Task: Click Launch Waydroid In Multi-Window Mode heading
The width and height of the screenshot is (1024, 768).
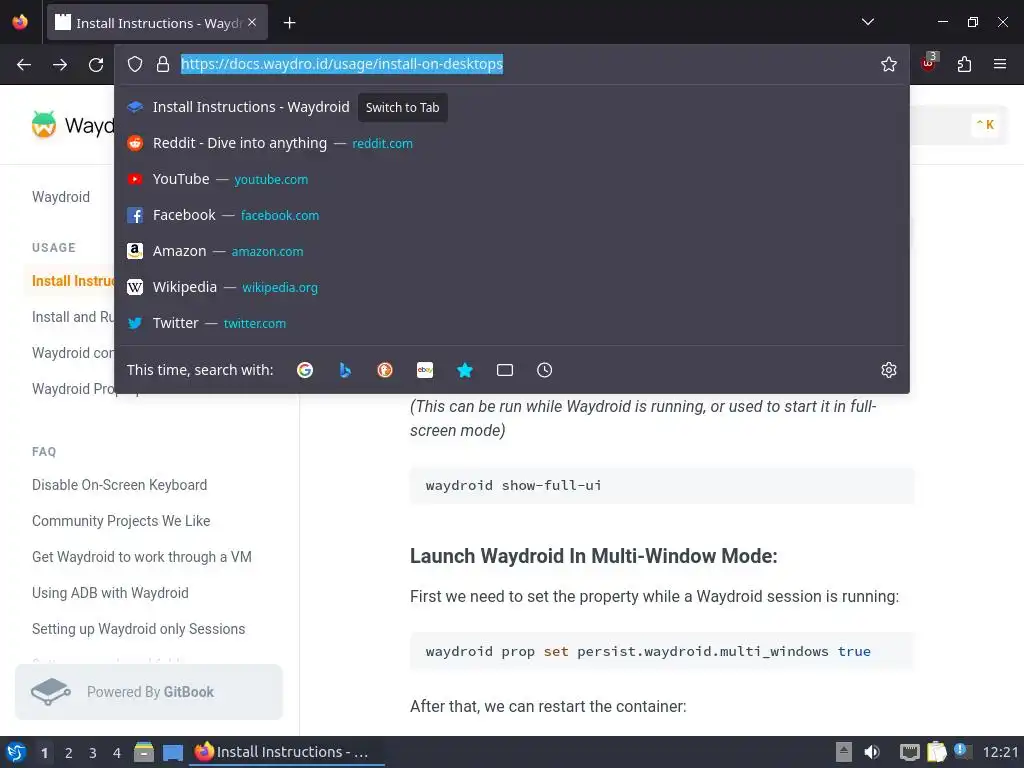Action: click(594, 556)
